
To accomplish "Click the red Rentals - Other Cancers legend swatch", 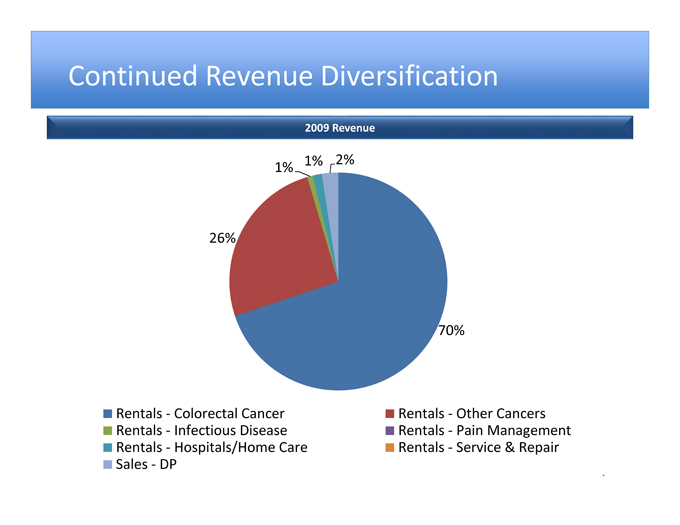I will [390, 414].
